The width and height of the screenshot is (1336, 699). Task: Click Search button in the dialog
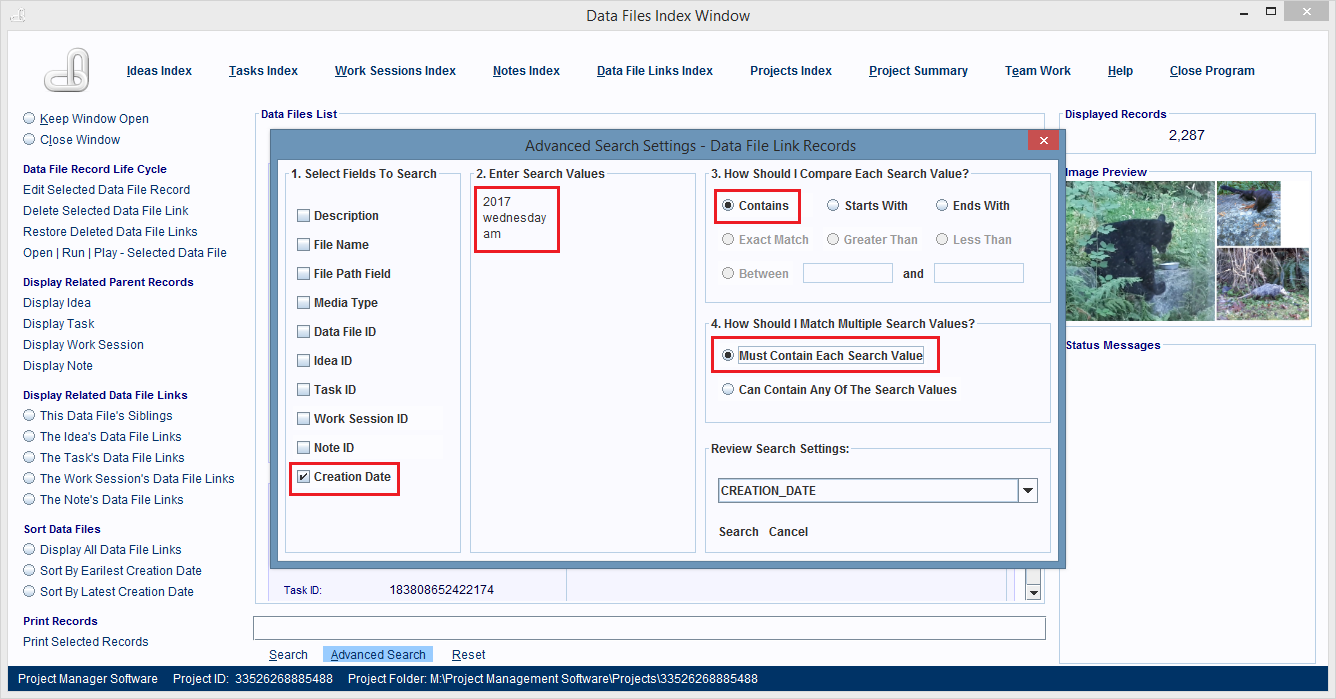(738, 532)
